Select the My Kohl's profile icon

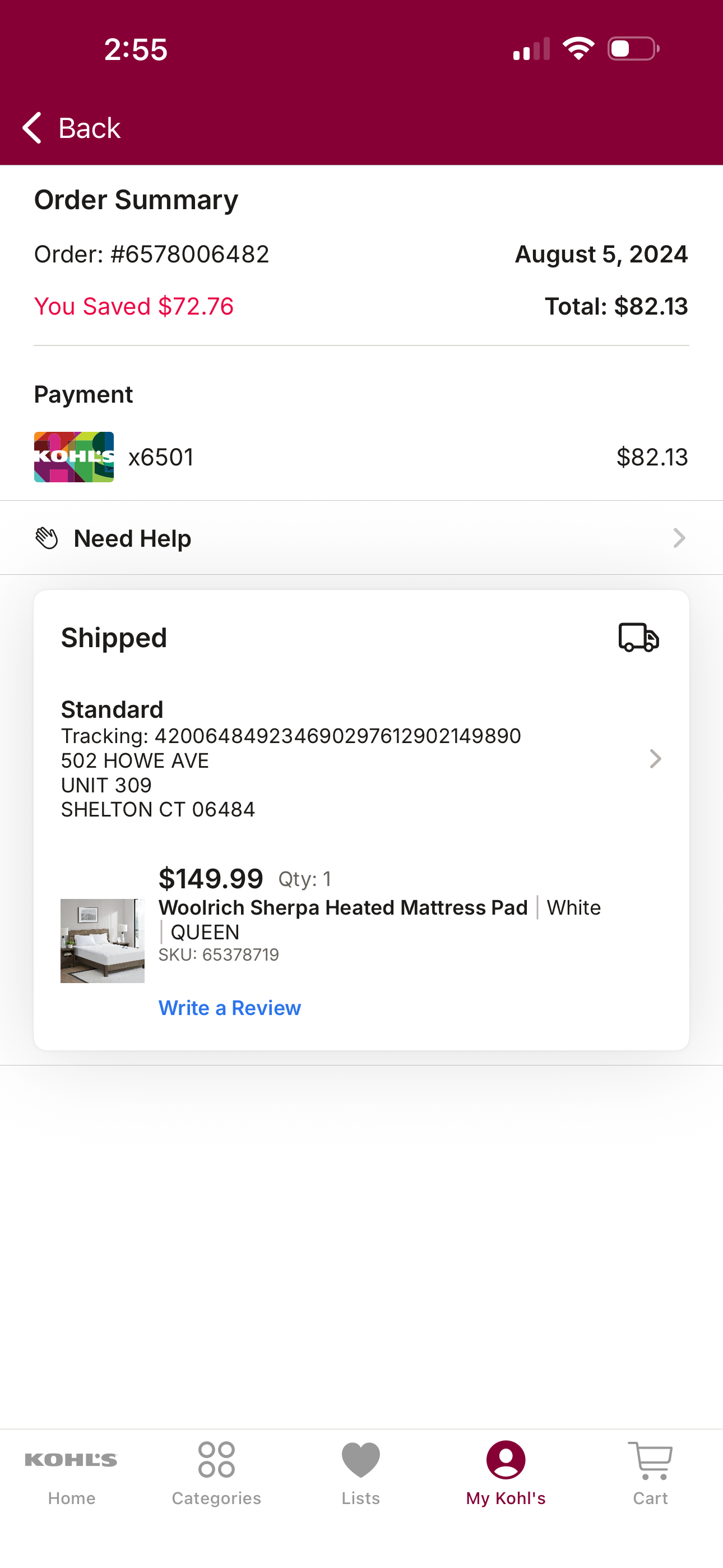(506, 1460)
